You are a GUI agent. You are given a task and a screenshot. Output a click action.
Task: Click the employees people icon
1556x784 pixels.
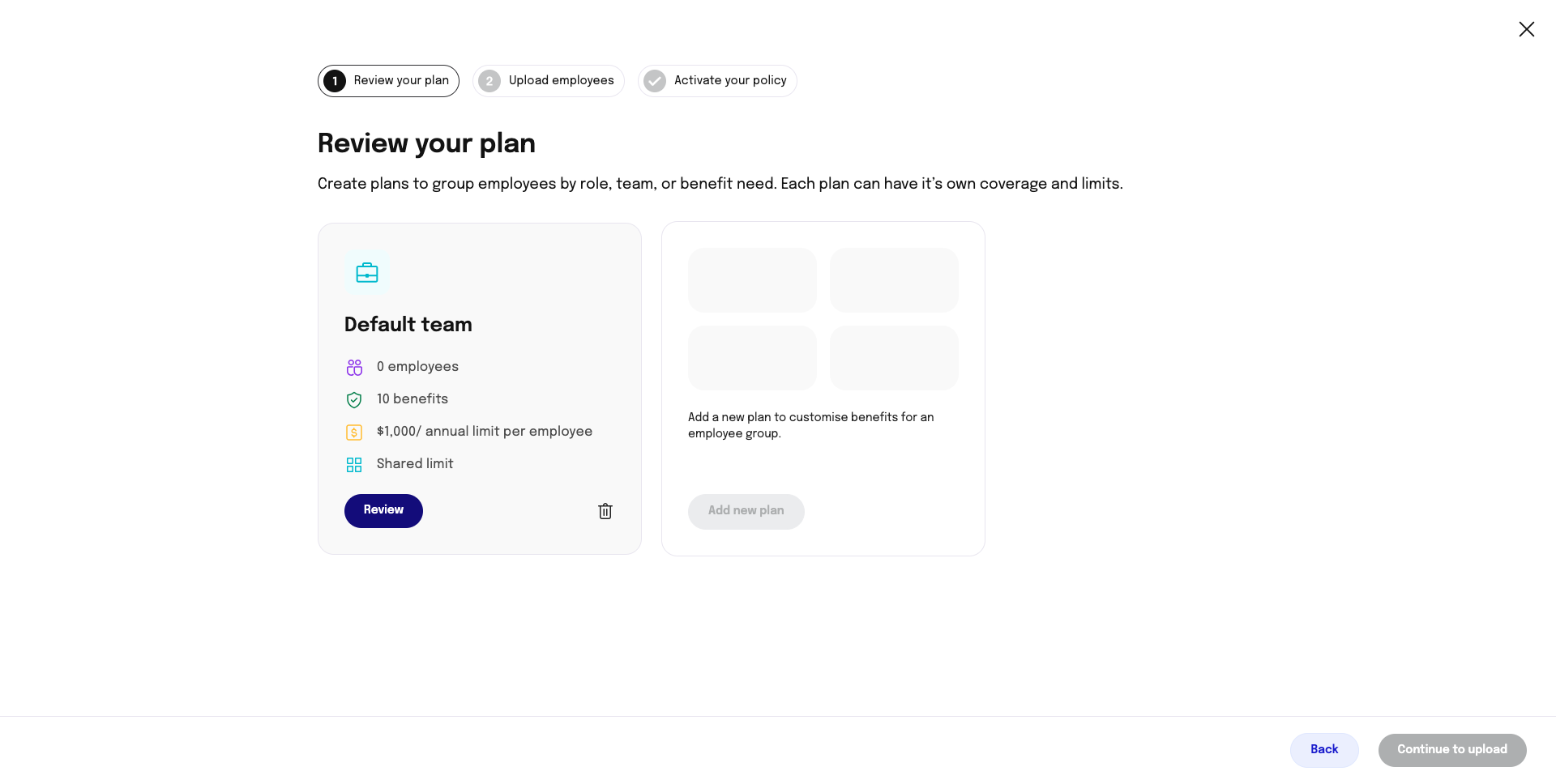[x=354, y=368]
